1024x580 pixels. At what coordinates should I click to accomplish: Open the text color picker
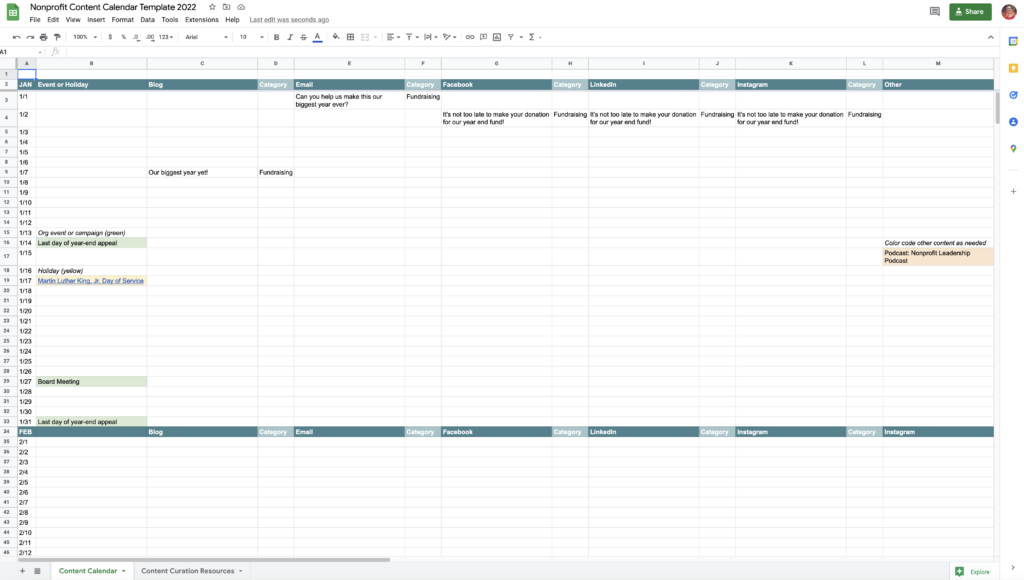tap(317, 37)
